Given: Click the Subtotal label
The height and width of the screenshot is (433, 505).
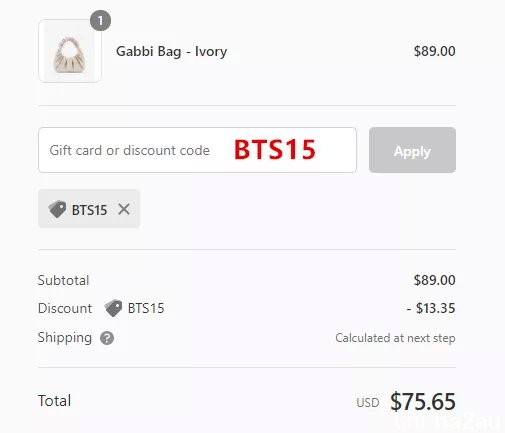Looking at the screenshot, I should 63,280.
